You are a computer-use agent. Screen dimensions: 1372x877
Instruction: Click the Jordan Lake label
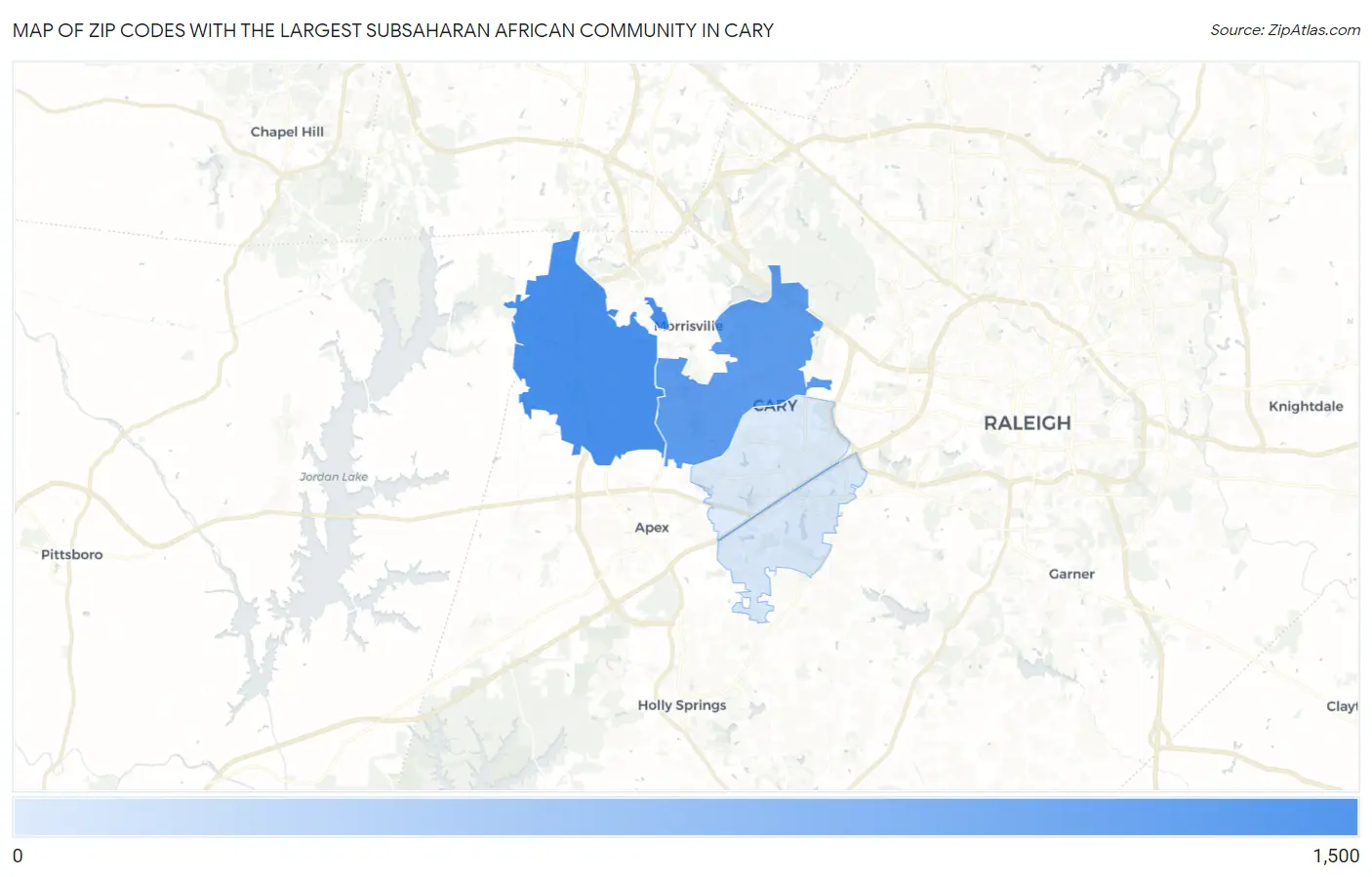click(334, 477)
